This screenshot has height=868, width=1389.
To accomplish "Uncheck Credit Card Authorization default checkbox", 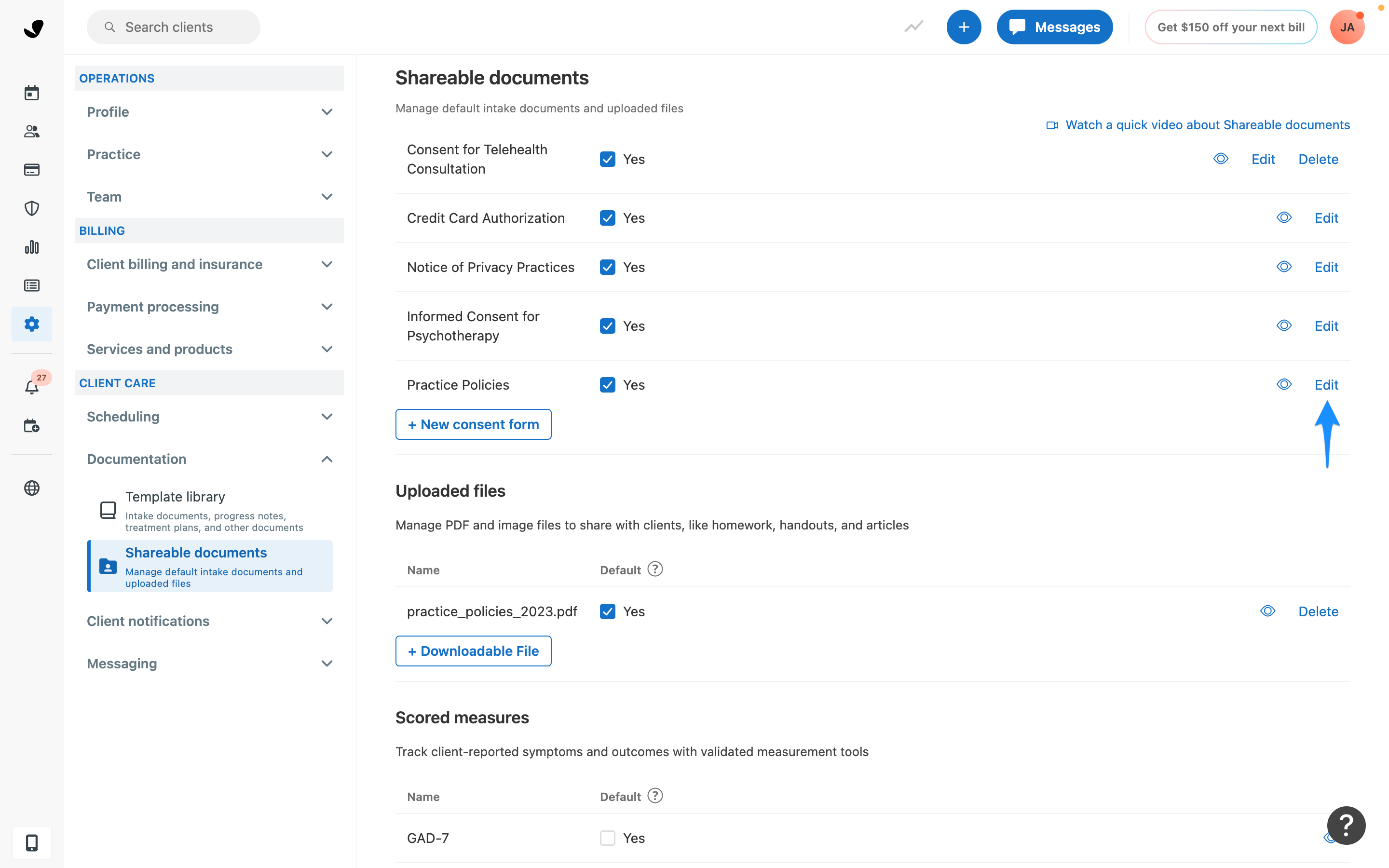I will click(607, 218).
